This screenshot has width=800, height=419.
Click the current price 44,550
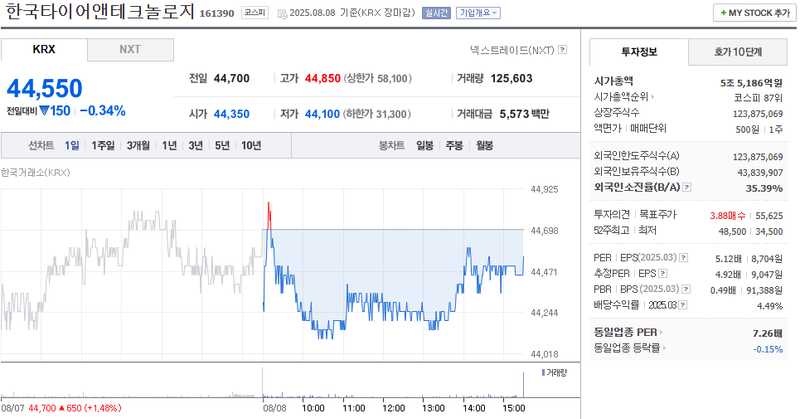[44, 88]
